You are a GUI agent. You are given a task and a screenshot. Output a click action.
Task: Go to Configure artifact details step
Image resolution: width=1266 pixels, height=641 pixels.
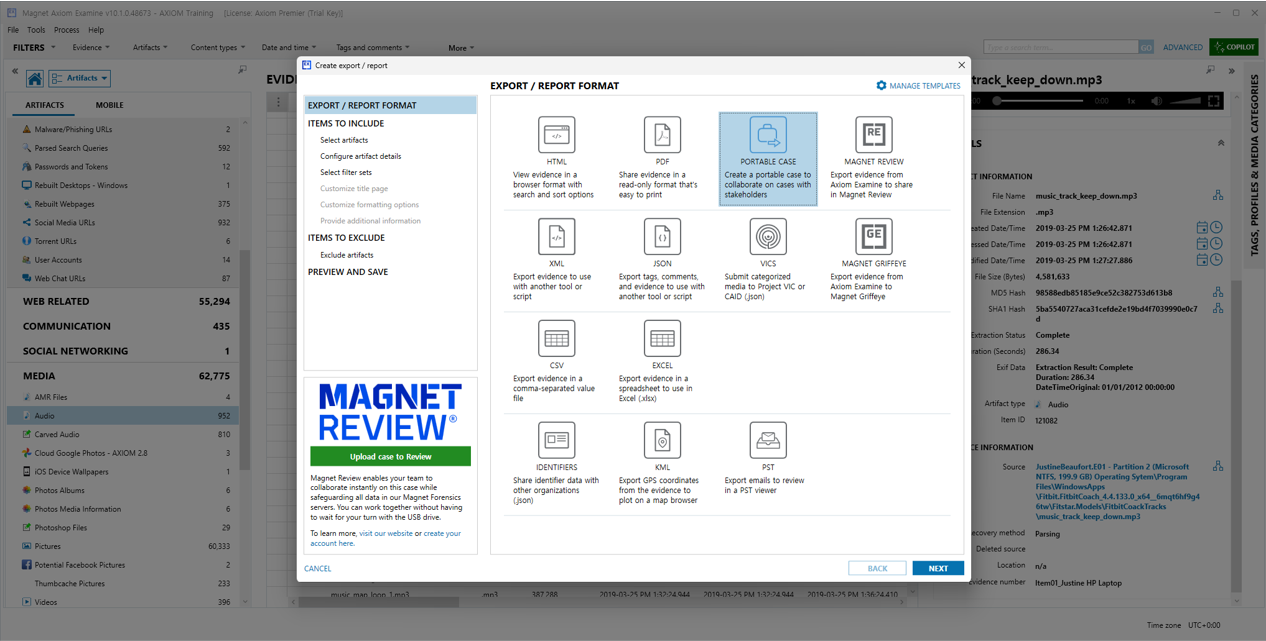[361, 156]
